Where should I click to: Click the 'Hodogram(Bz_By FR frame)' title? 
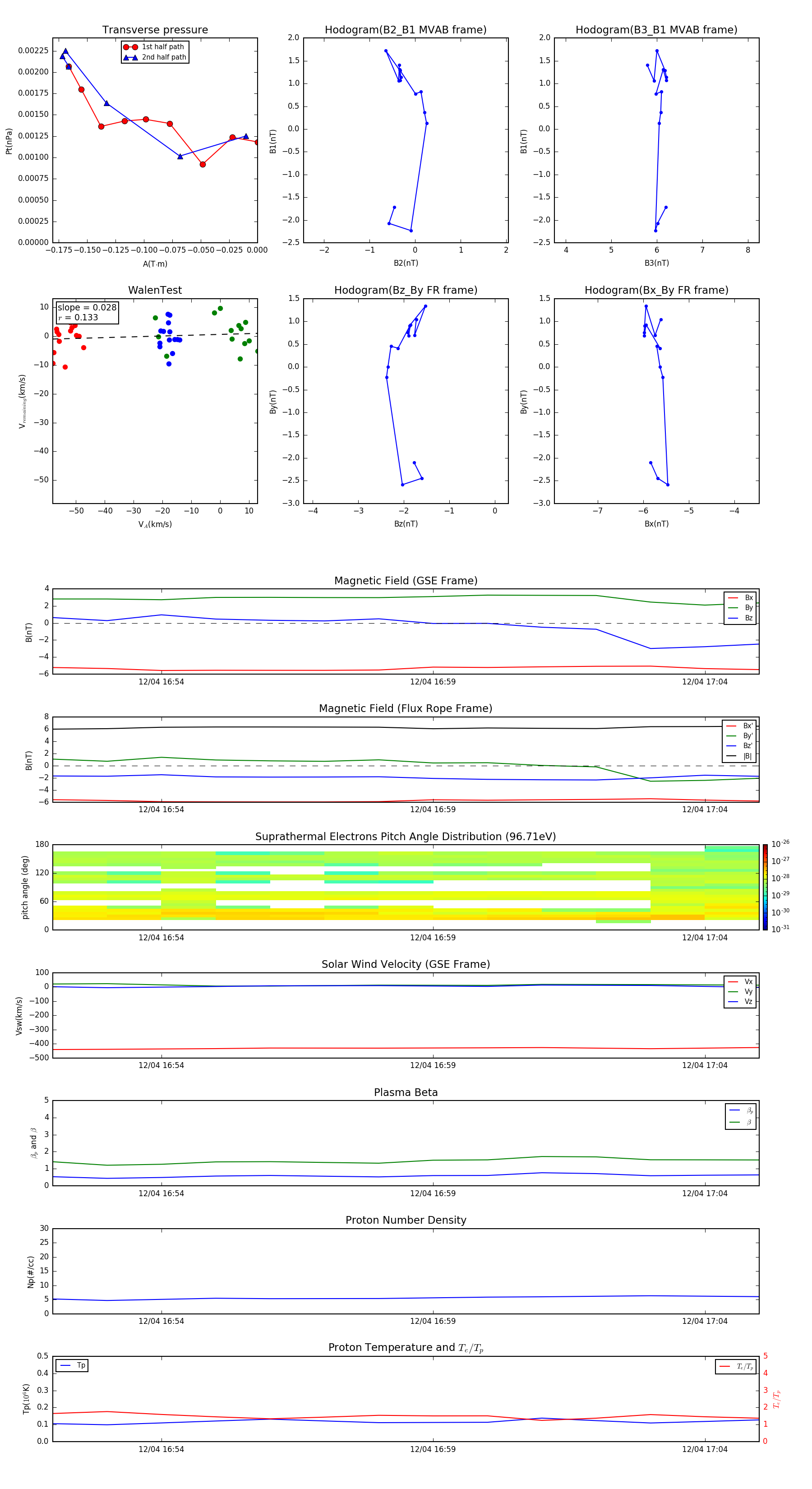pyautogui.click(x=406, y=290)
